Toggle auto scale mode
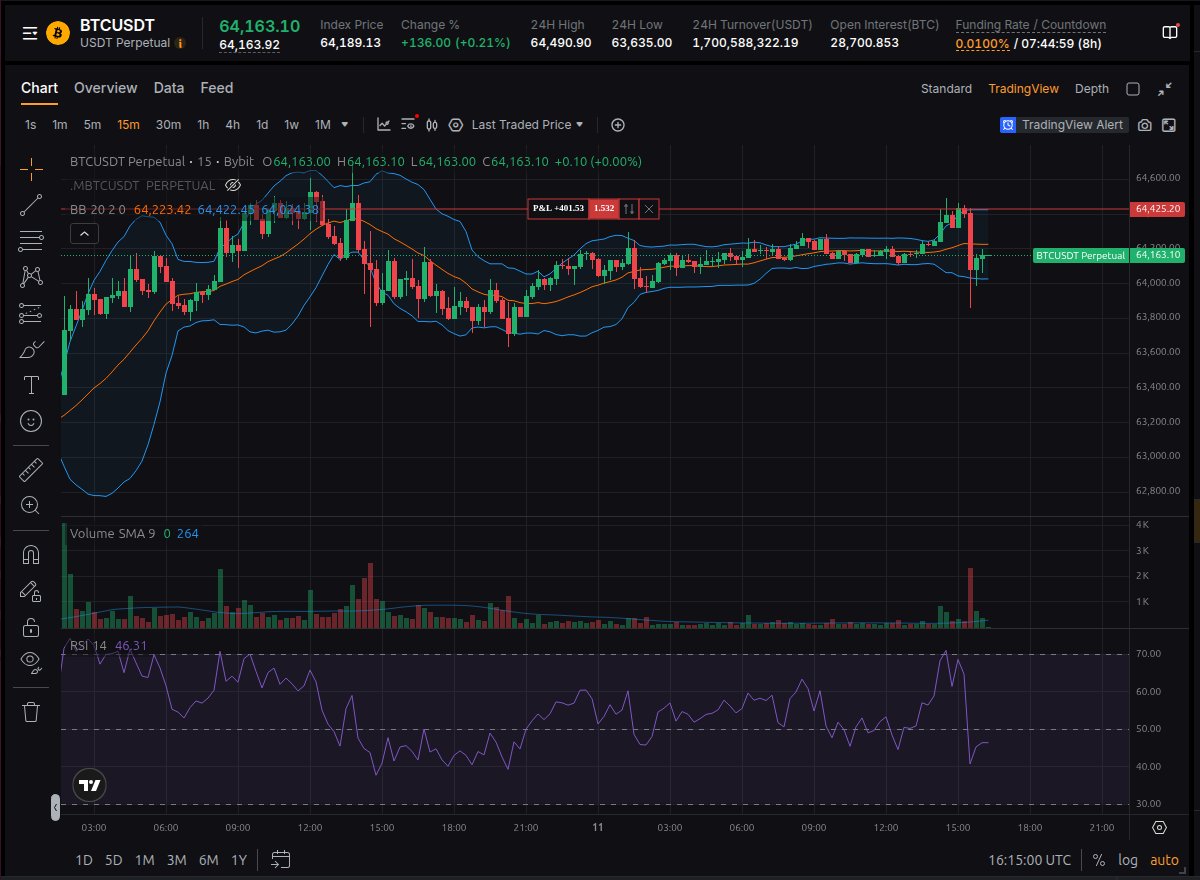 coord(1164,860)
